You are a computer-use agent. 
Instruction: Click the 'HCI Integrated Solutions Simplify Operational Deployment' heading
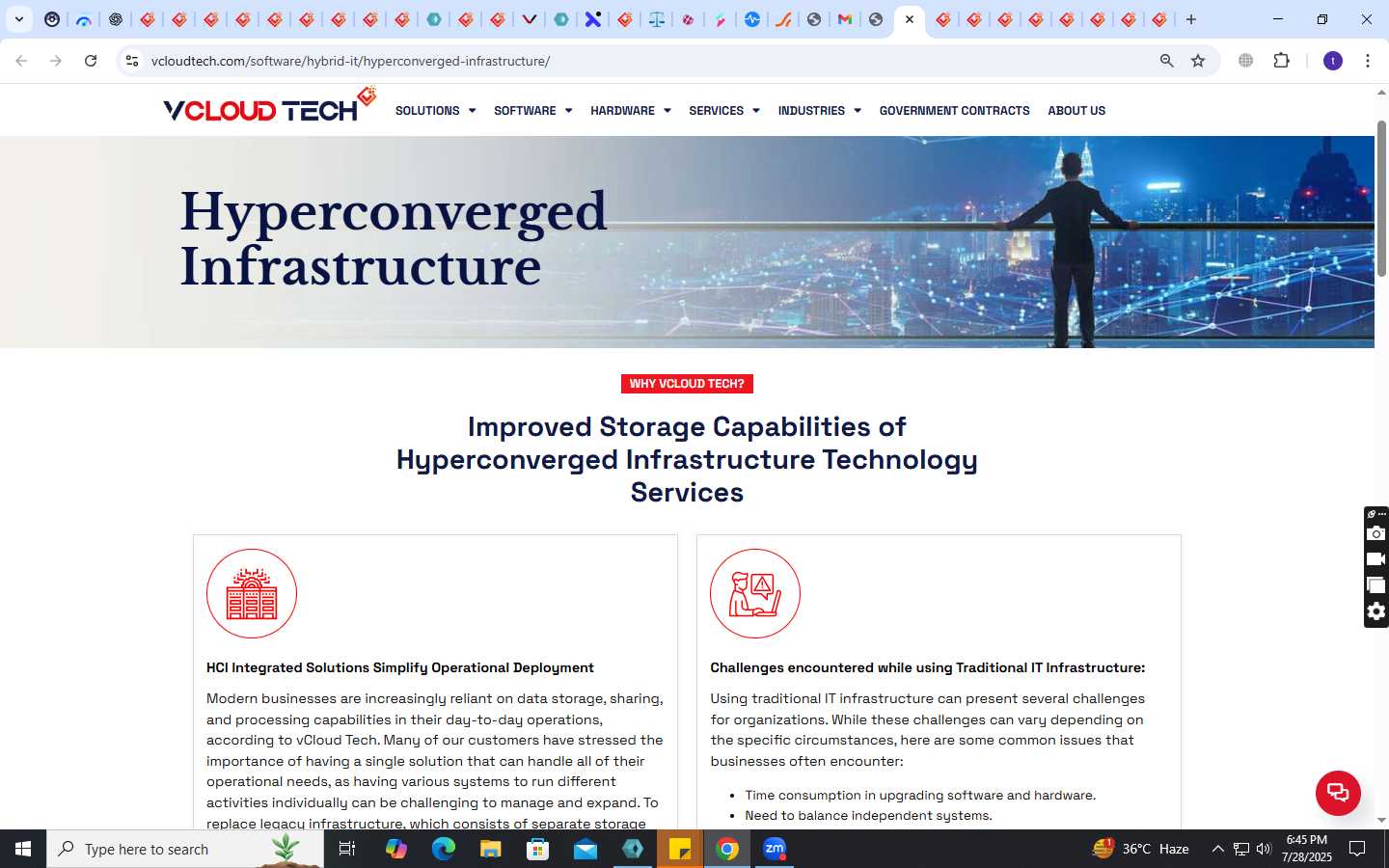pos(399,667)
